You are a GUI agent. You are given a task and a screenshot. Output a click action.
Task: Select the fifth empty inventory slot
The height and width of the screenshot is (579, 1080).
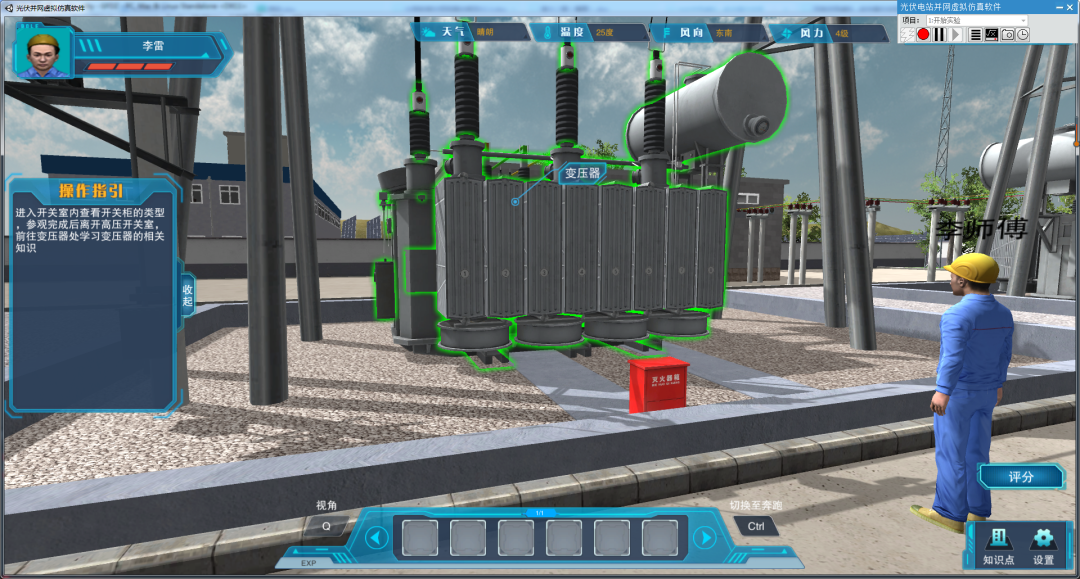612,538
